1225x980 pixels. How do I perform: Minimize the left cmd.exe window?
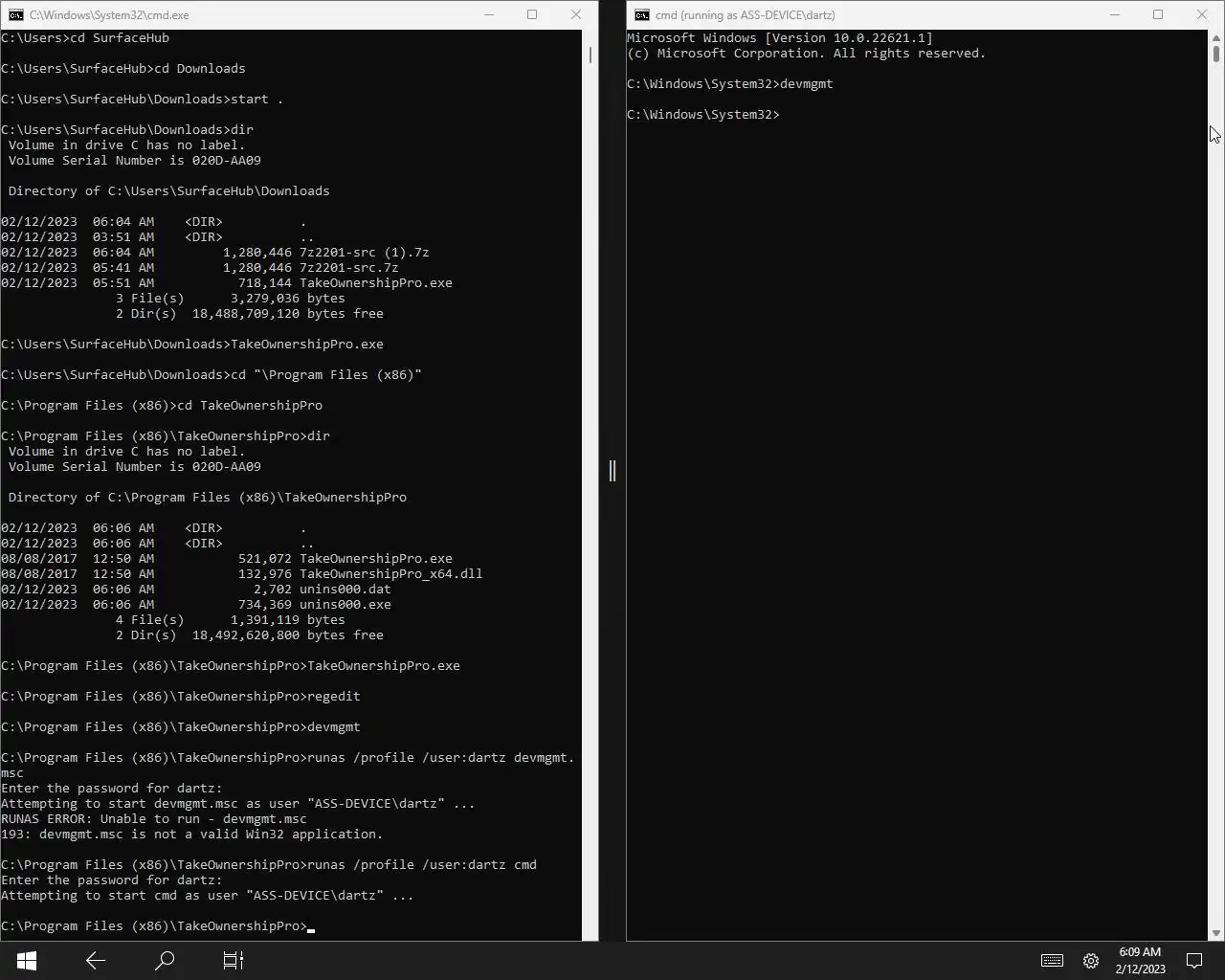point(489,14)
